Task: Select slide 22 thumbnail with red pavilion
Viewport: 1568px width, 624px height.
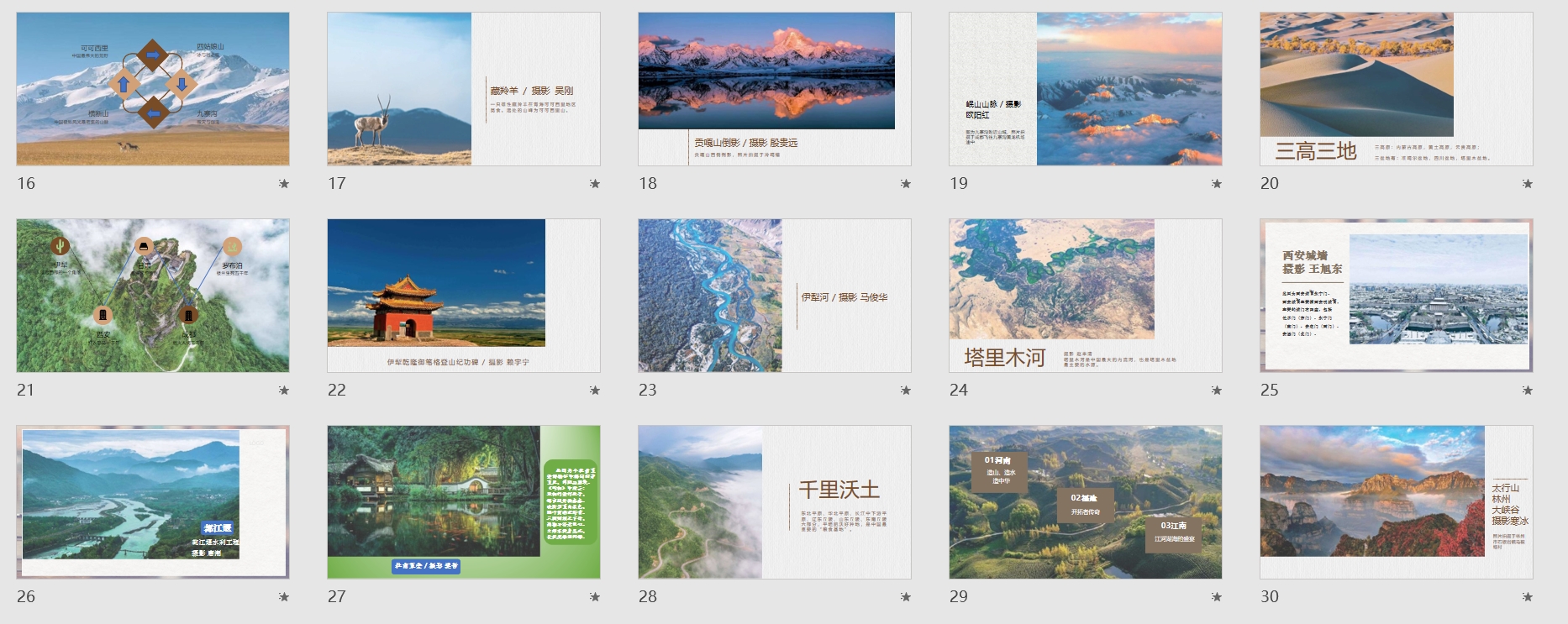Action: tap(464, 296)
